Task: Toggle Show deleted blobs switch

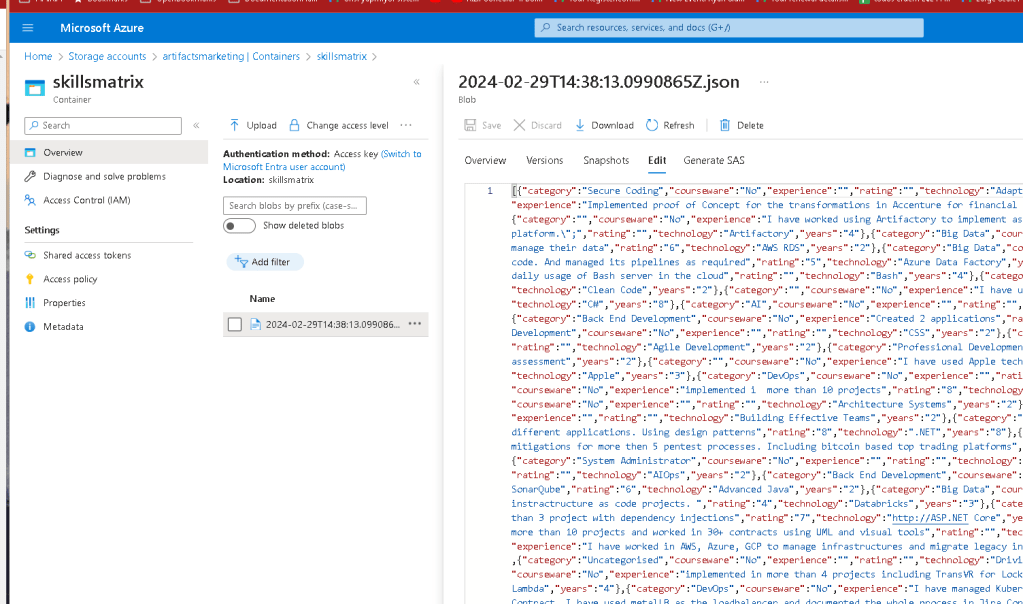Action: coord(239,226)
